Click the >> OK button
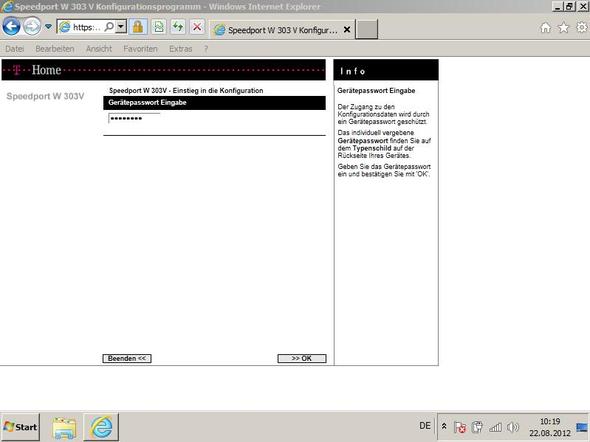590x442 pixels. (302, 358)
